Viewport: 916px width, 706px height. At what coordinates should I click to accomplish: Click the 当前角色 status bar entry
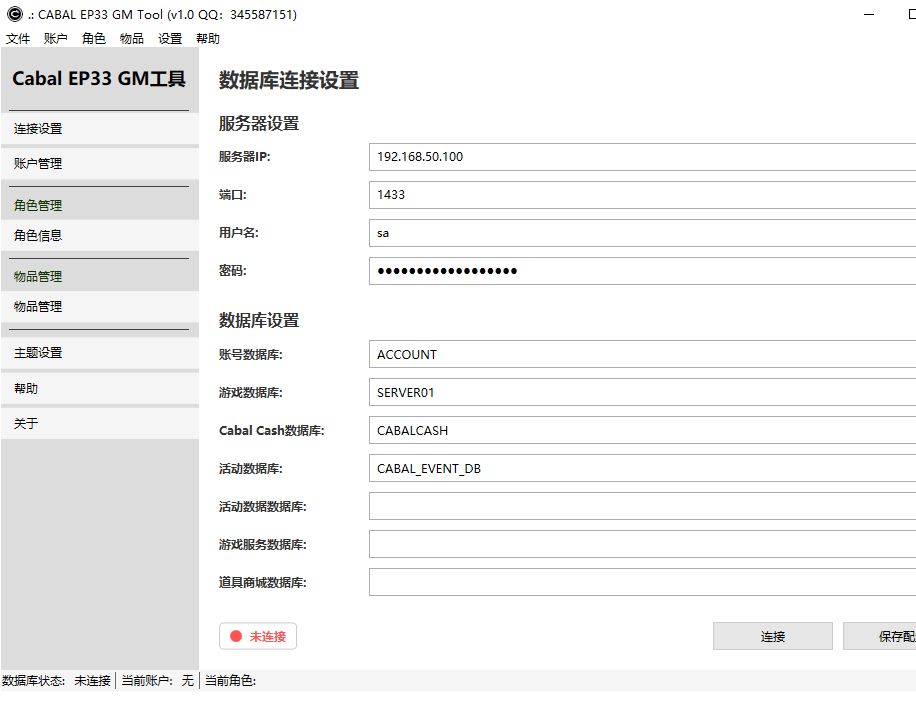coord(231,681)
